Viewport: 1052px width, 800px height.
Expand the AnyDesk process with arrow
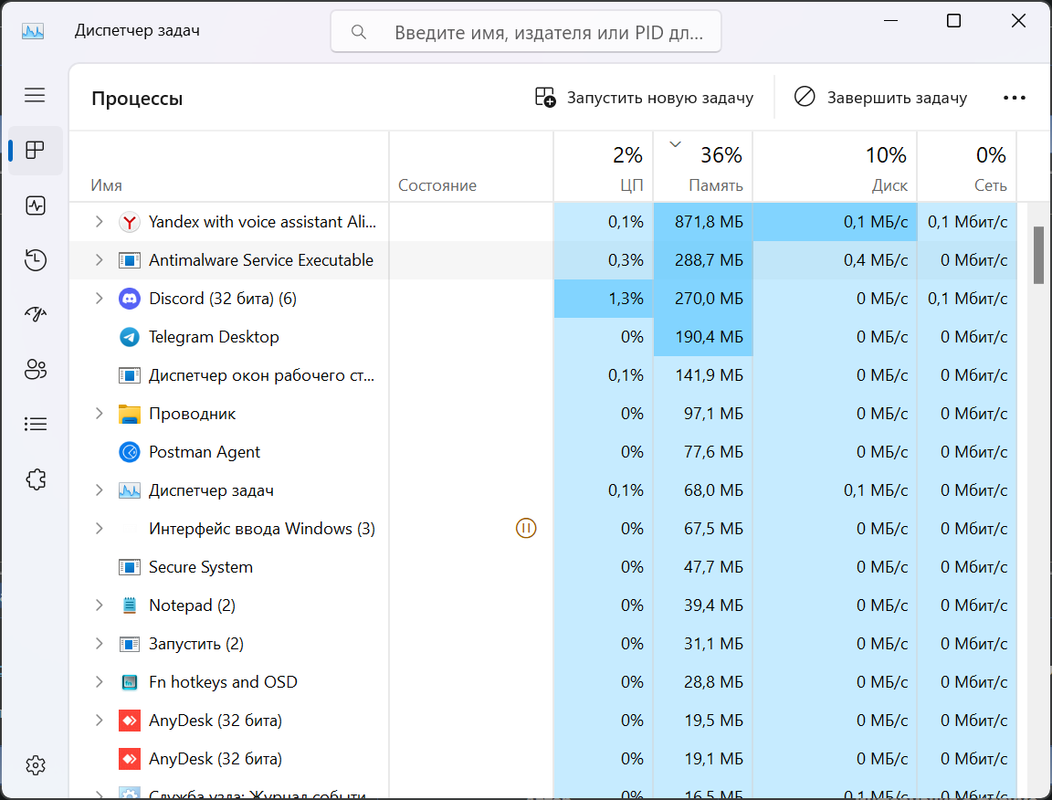click(99, 720)
